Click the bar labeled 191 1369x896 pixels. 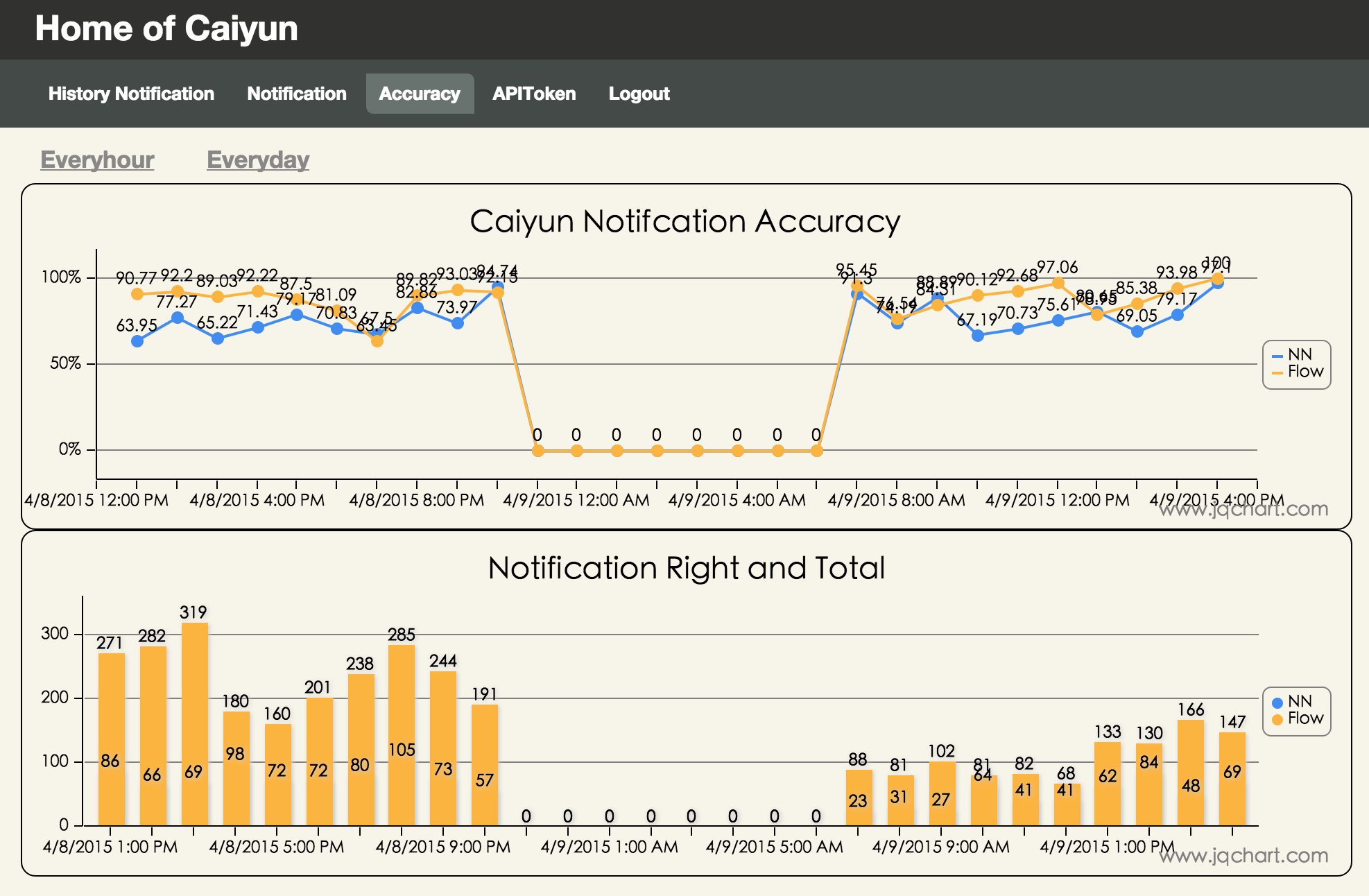click(485, 764)
